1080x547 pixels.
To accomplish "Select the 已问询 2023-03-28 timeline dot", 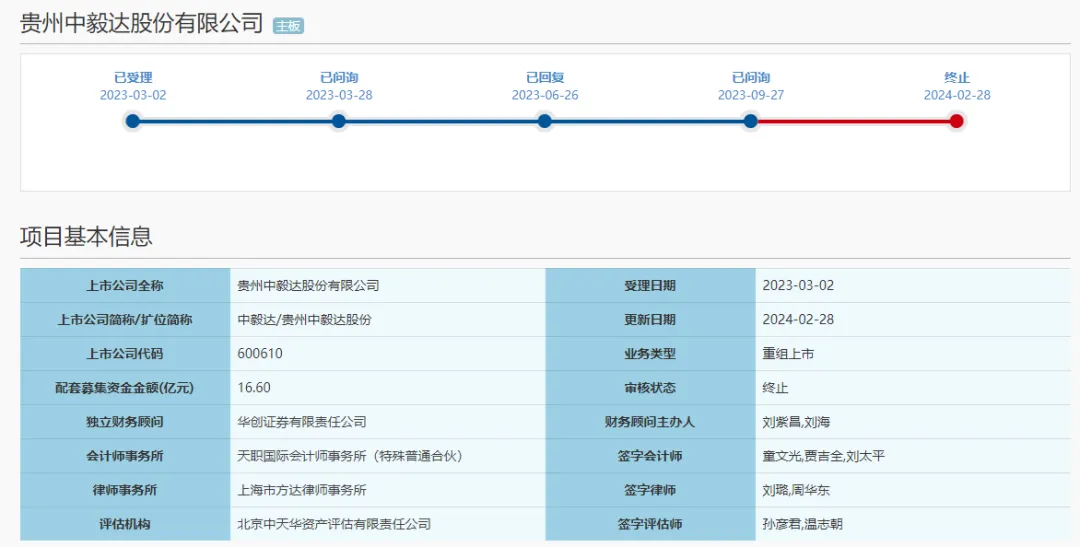I will (338, 121).
